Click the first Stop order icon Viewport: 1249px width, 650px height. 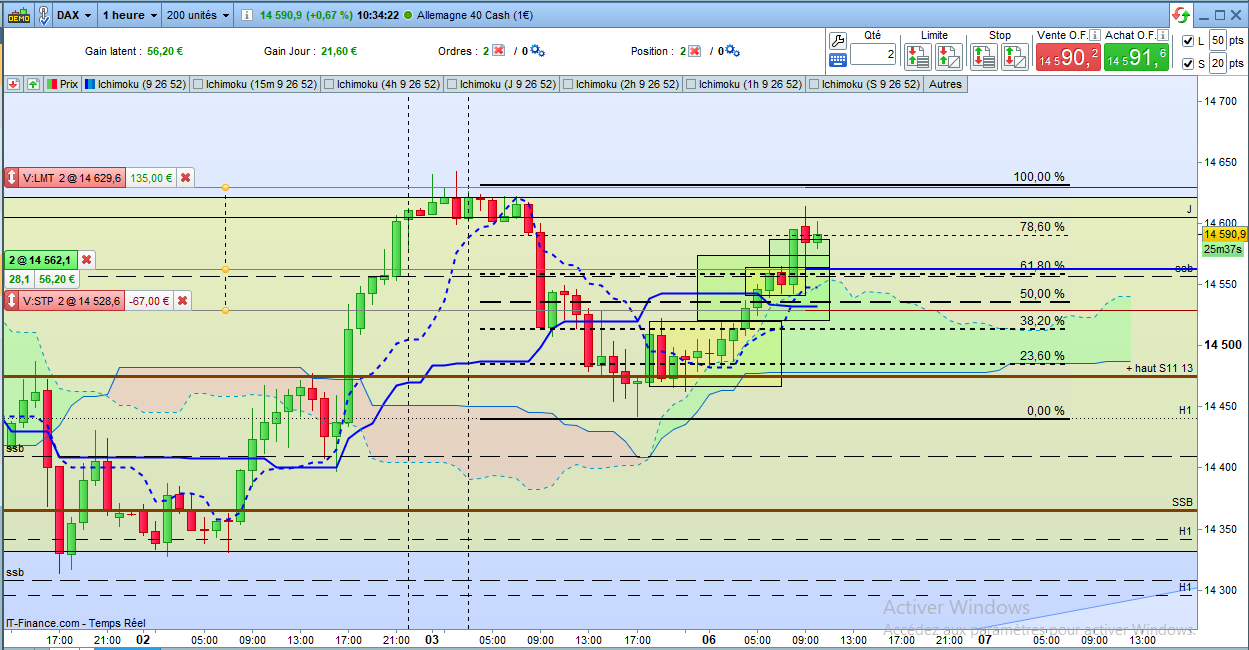pyautogui.click(x=984, y=56)
